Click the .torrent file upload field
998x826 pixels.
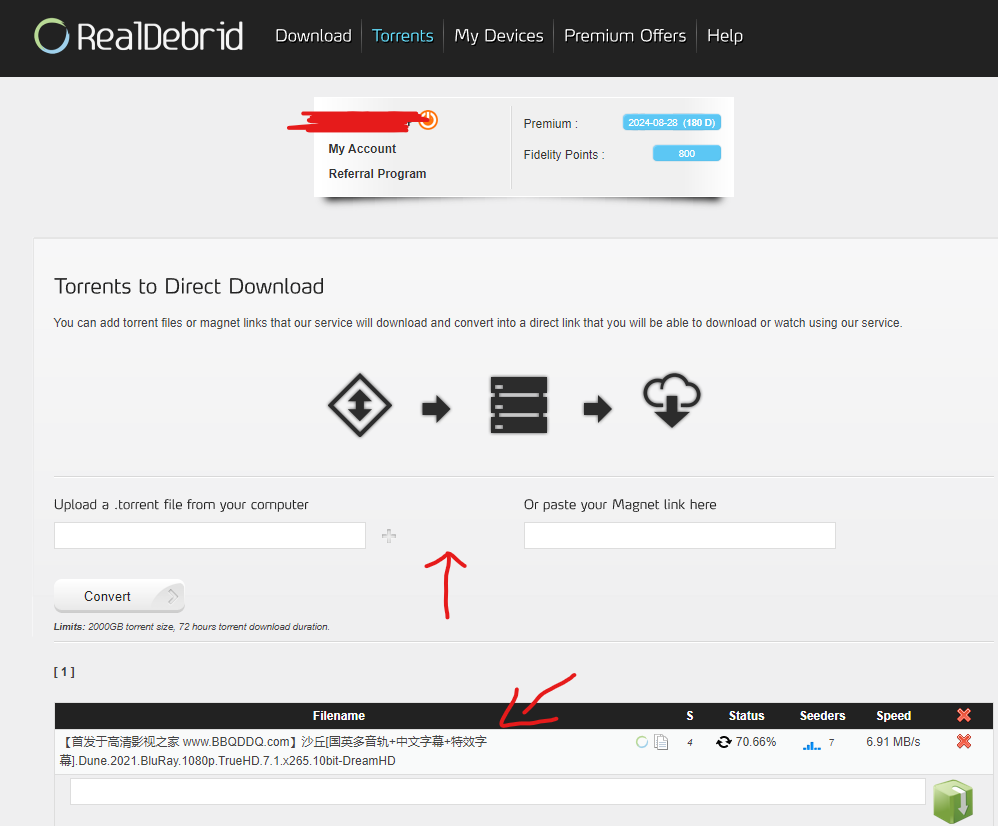click(x=210, y=536)
